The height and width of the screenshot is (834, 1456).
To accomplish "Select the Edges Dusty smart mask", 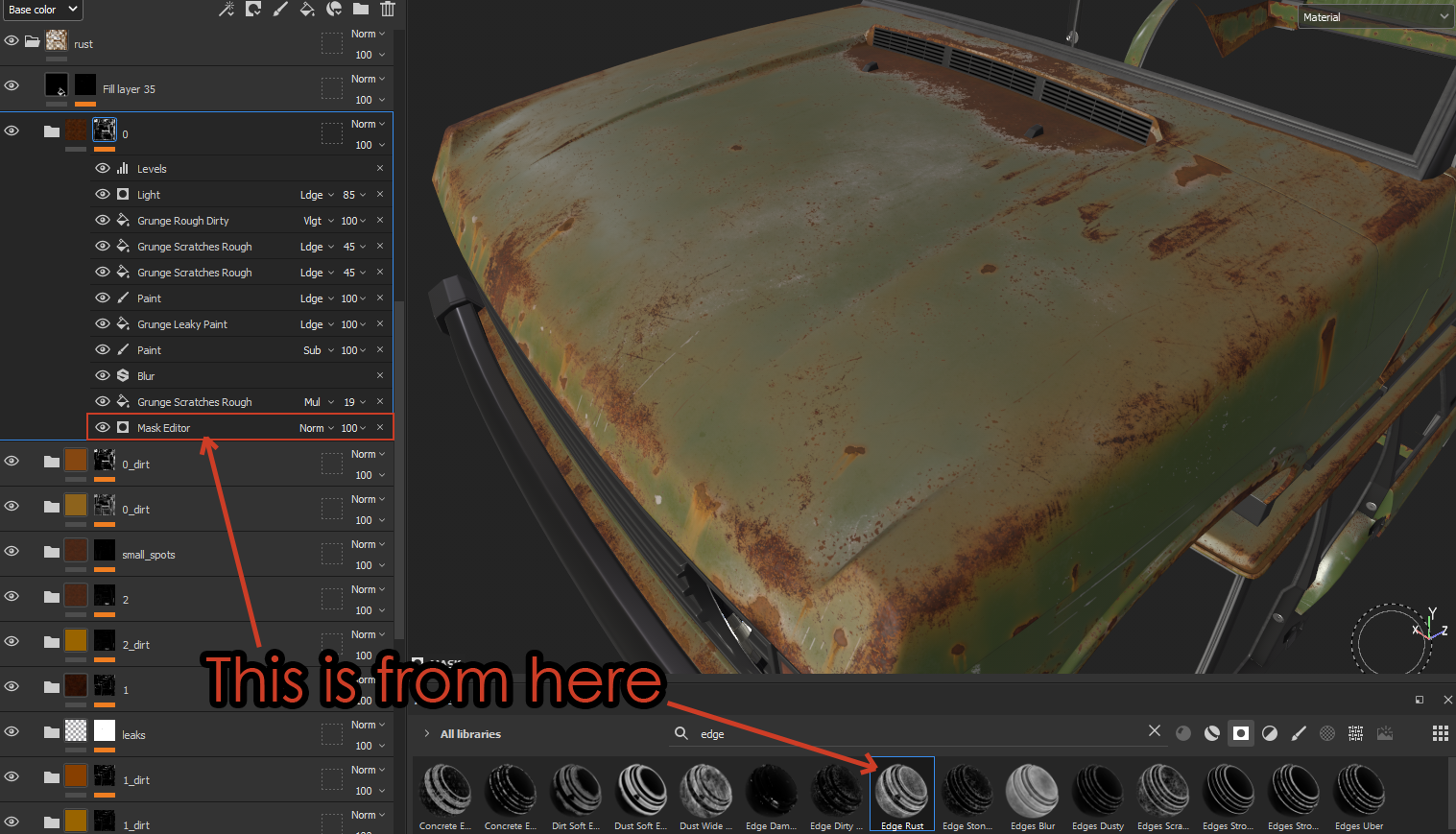I will pyautogui.click(x=1098, y=794).
